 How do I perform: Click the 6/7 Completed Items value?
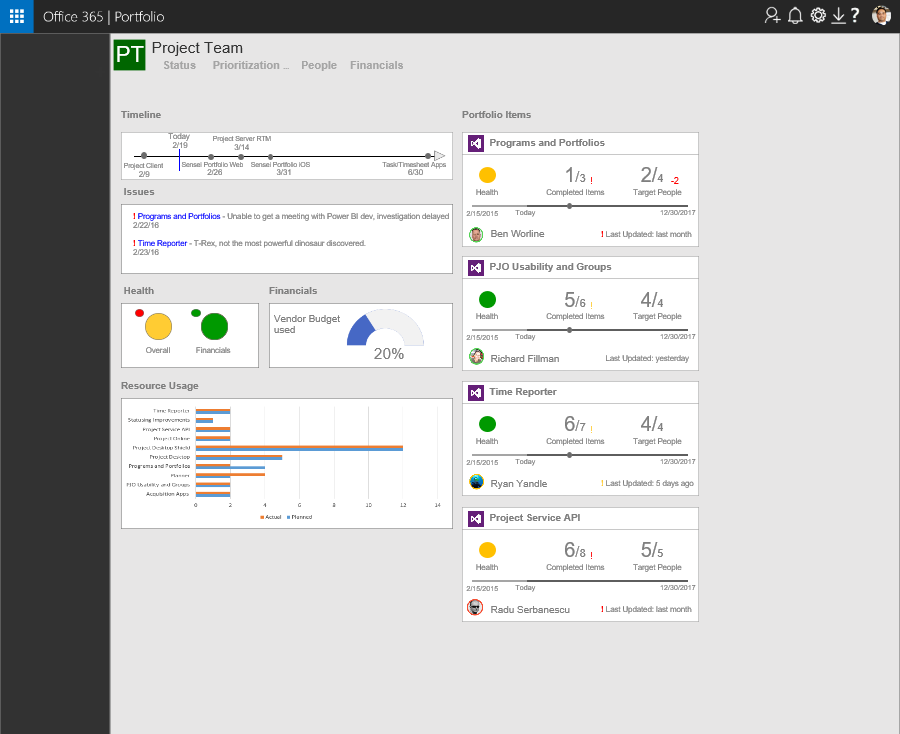(x=575, y=424)
